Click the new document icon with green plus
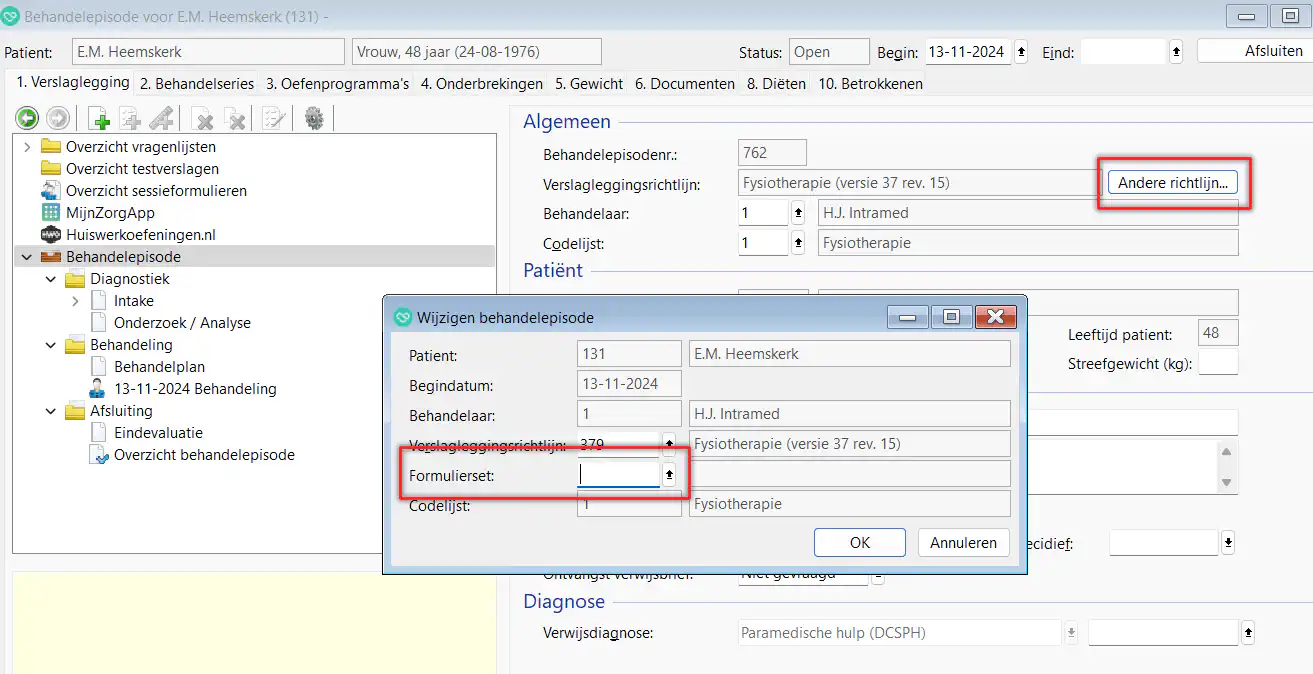The width and height of the screenshot is (1313, 674). point(99,119)
